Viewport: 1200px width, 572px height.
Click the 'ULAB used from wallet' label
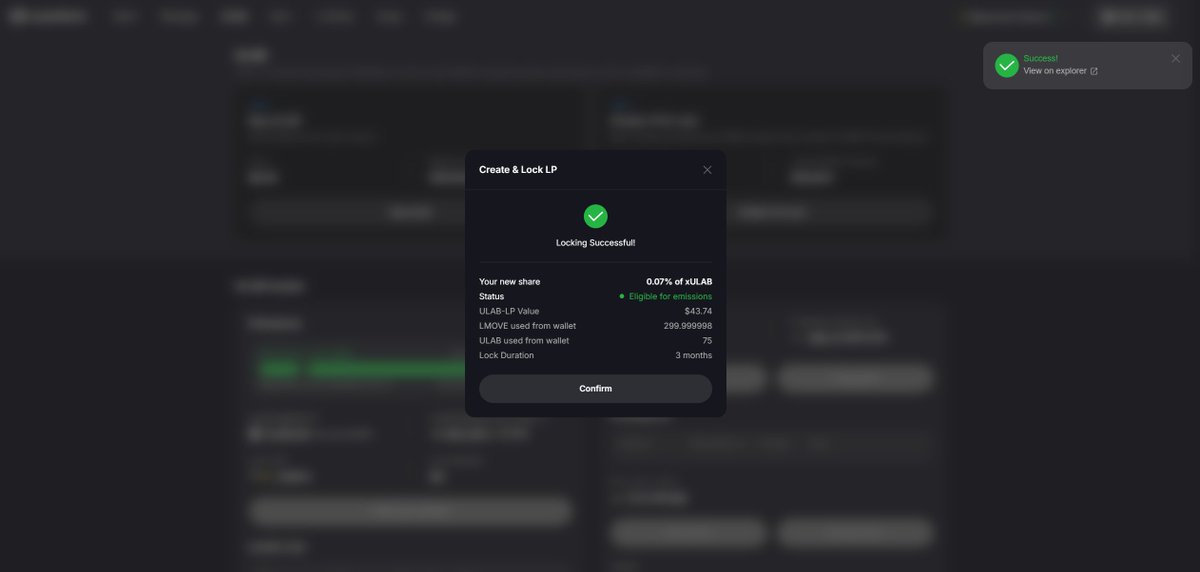click(x=524, y=341)
